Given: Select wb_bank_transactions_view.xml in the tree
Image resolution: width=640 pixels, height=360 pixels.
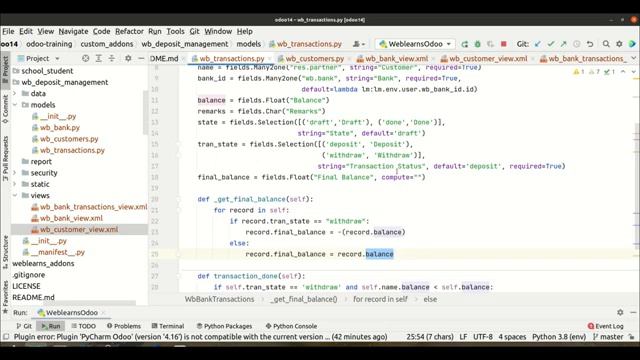Looking at the screenshot, I should pos(93,207).
